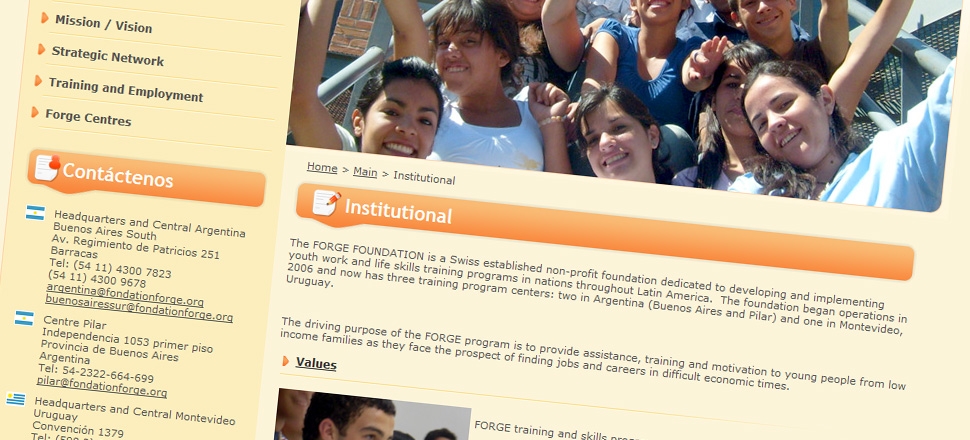Viewport: 970px width, 440px height.
Task: Click the orange arrow beside Training and Employment
Action: coord(38,80)
